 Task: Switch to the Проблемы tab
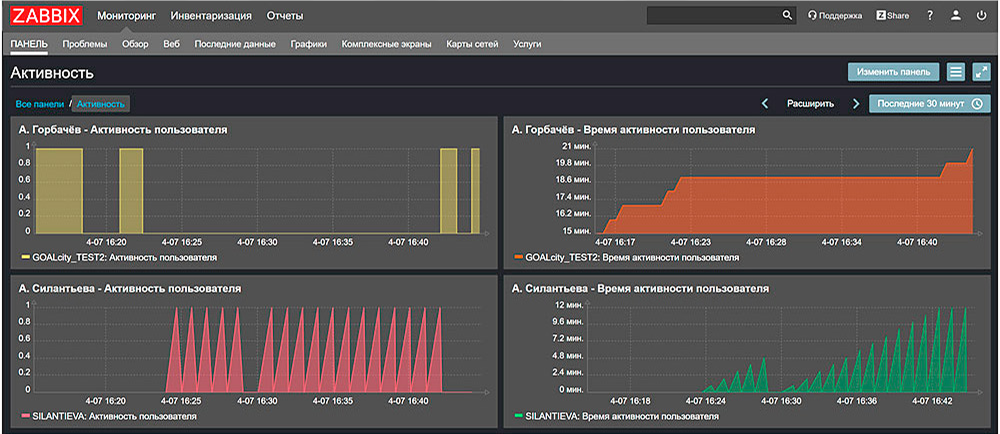pos(85,44)
